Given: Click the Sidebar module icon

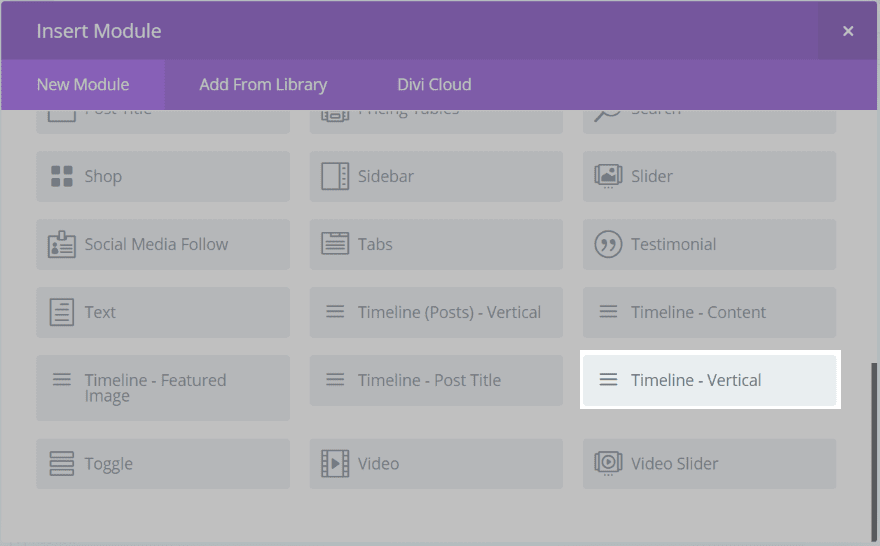Looking at the screenshot, I should [x=335, y=176].
